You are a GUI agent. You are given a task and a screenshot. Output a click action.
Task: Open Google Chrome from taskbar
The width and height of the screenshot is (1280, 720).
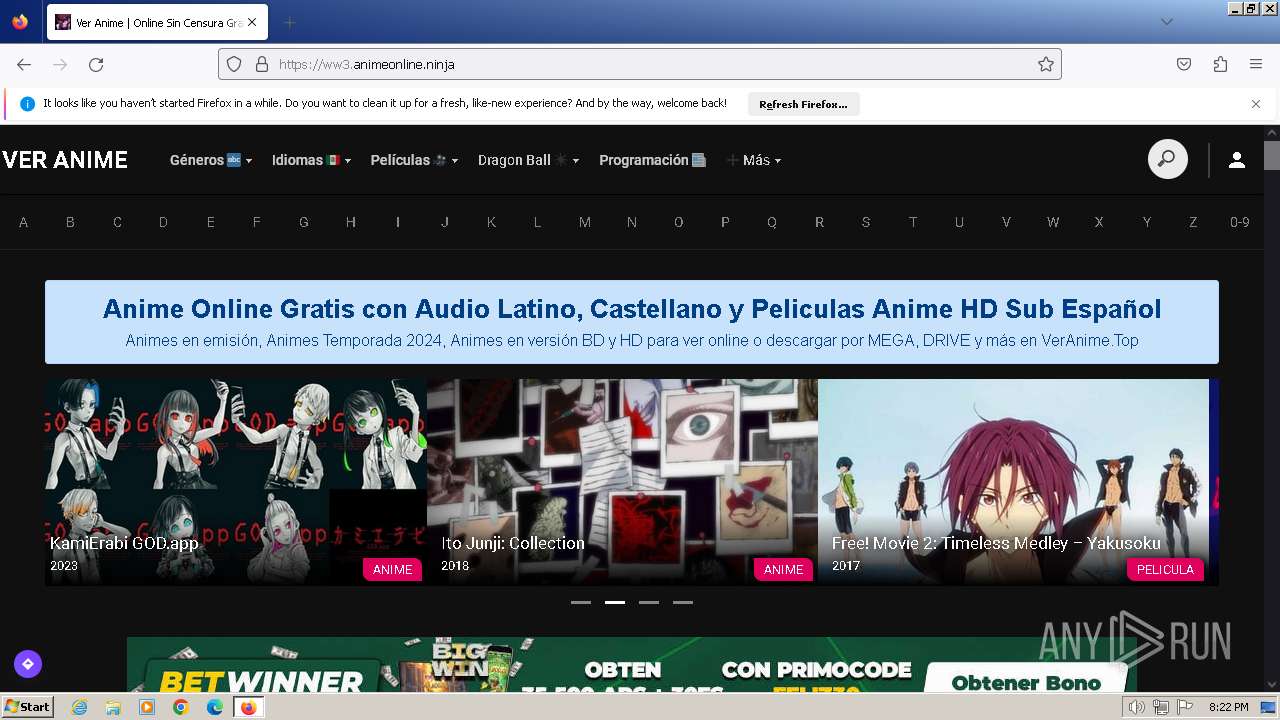(181, 707)
